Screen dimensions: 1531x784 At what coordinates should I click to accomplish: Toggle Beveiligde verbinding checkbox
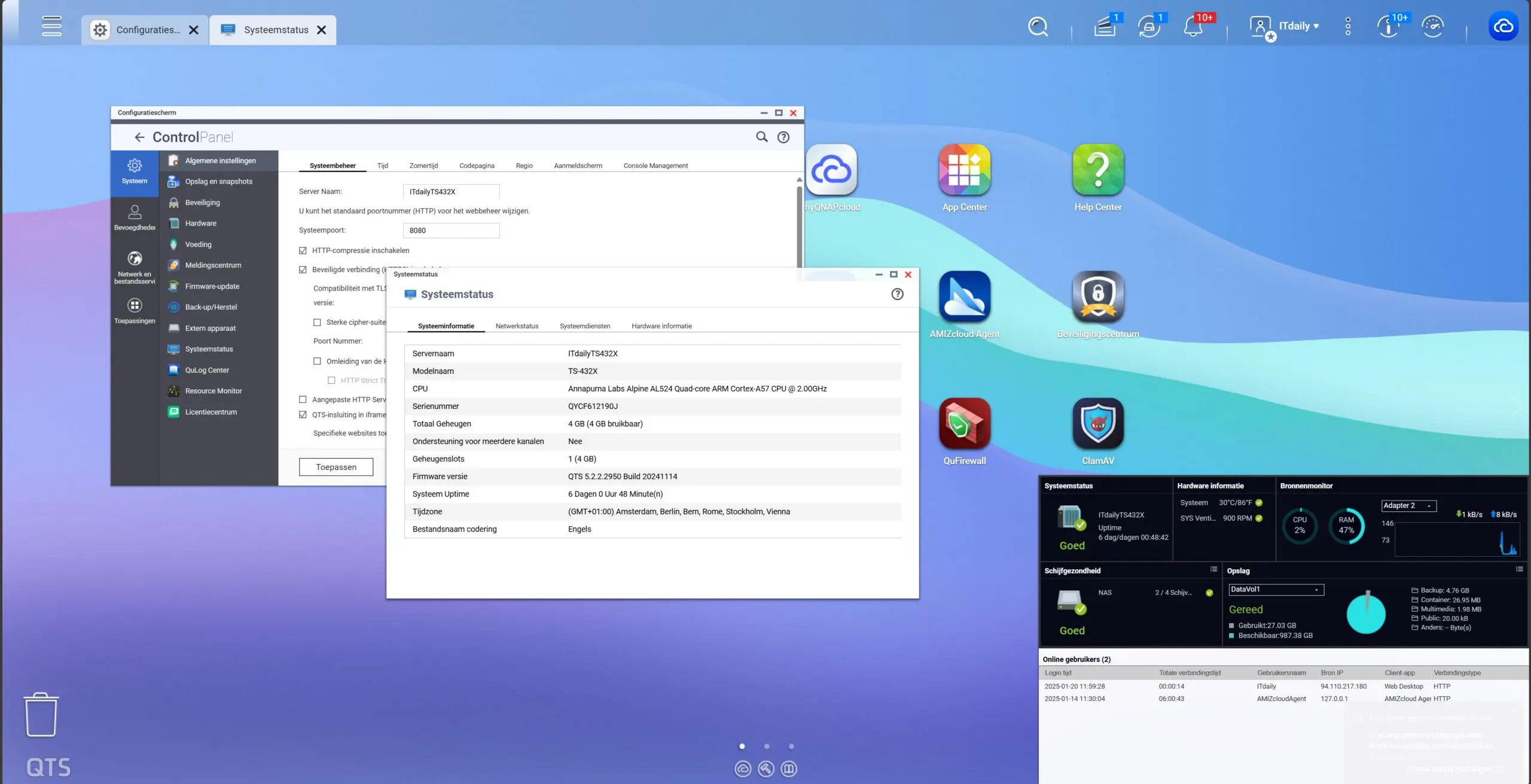303,270
